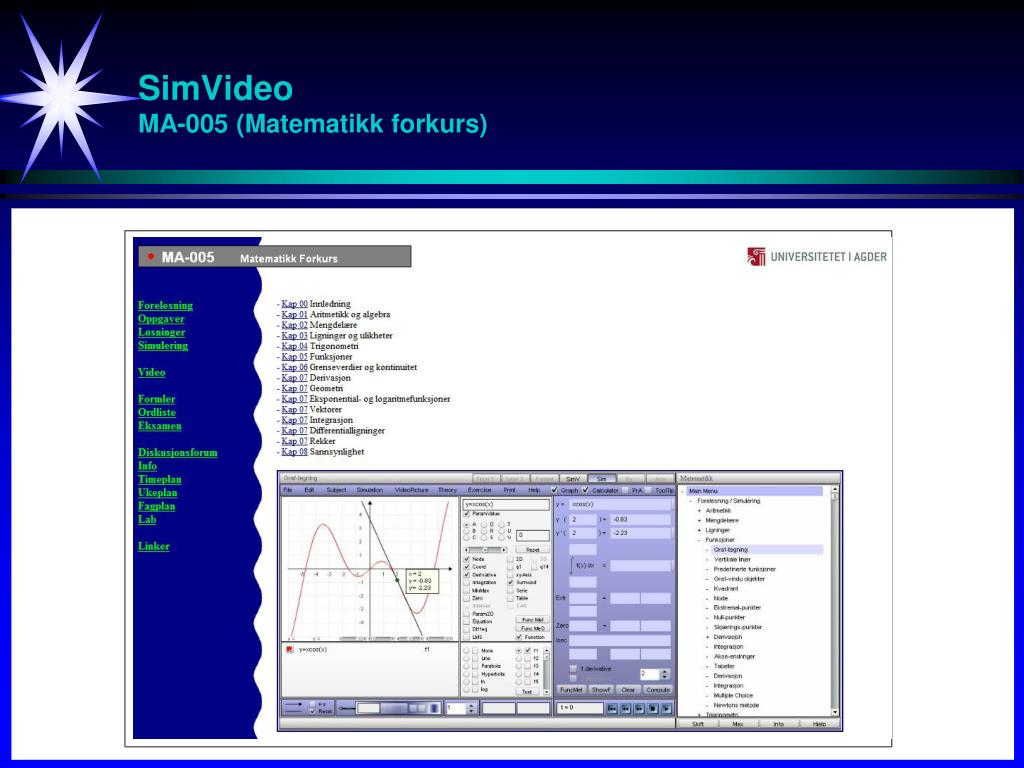This screenshot has height=768, width=1024.
Task: Click the red flag icon beside y=xcos(x)
Action: [289, 650]
